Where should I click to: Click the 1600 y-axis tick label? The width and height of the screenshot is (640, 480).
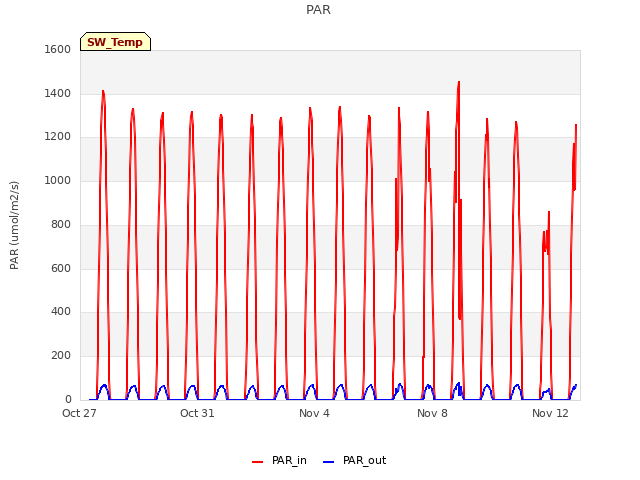(x=58, y=49)
